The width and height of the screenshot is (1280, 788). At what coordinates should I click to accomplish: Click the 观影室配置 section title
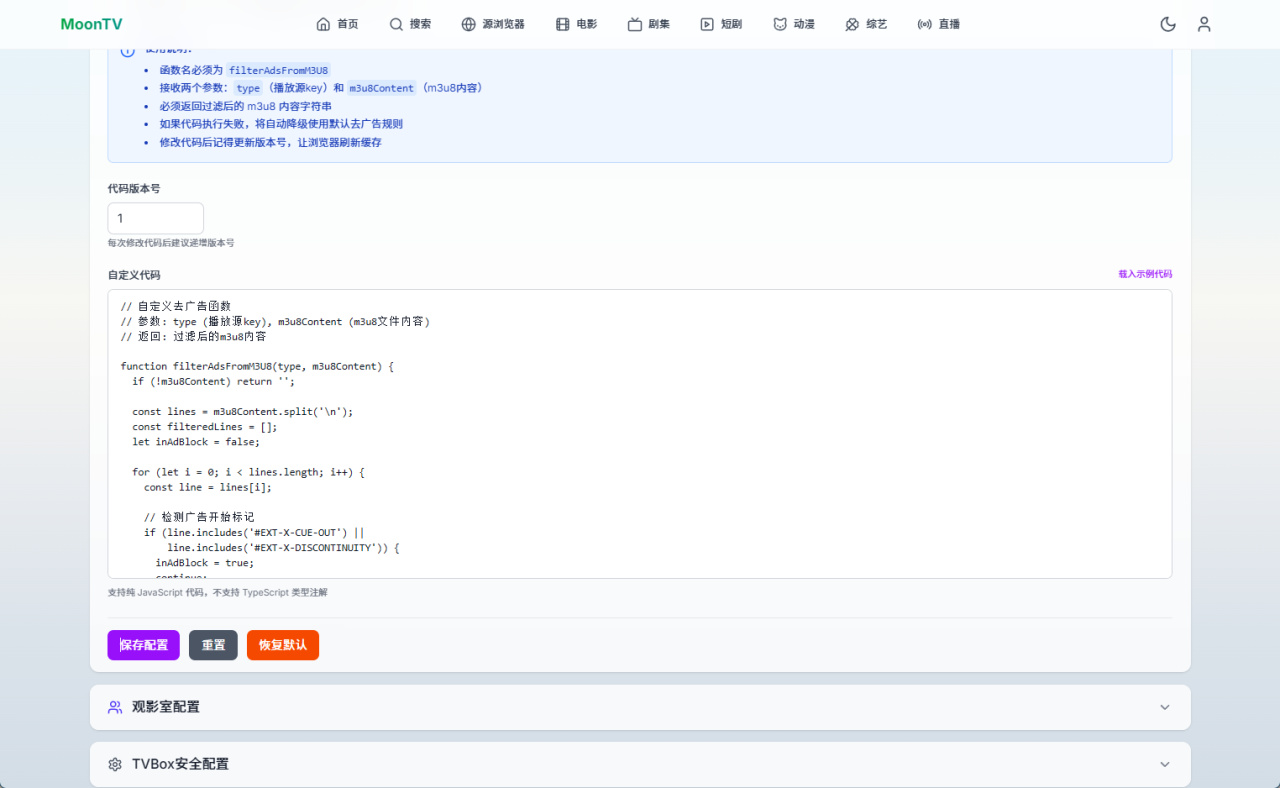tap(166, 707)
